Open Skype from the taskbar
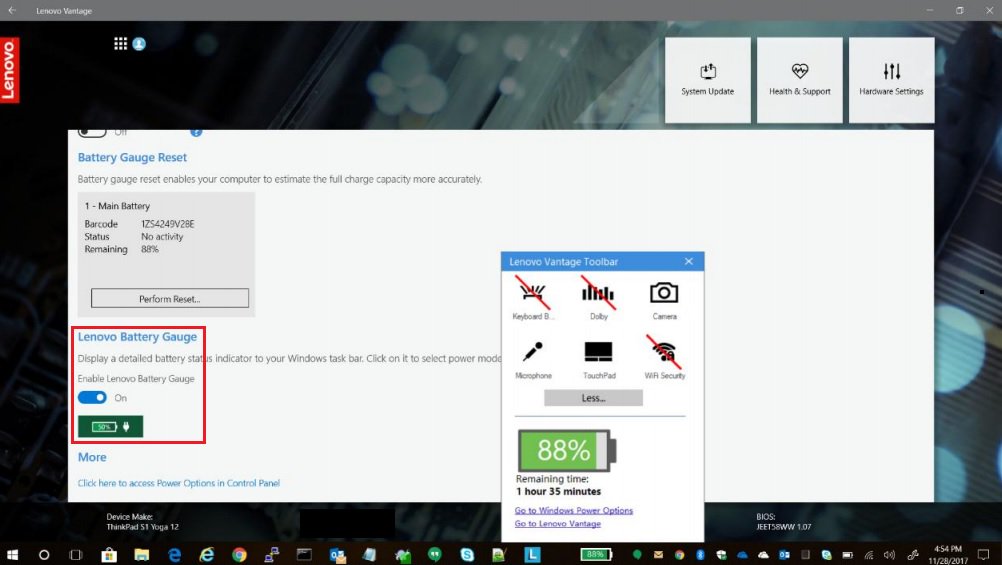 [467, 554]
